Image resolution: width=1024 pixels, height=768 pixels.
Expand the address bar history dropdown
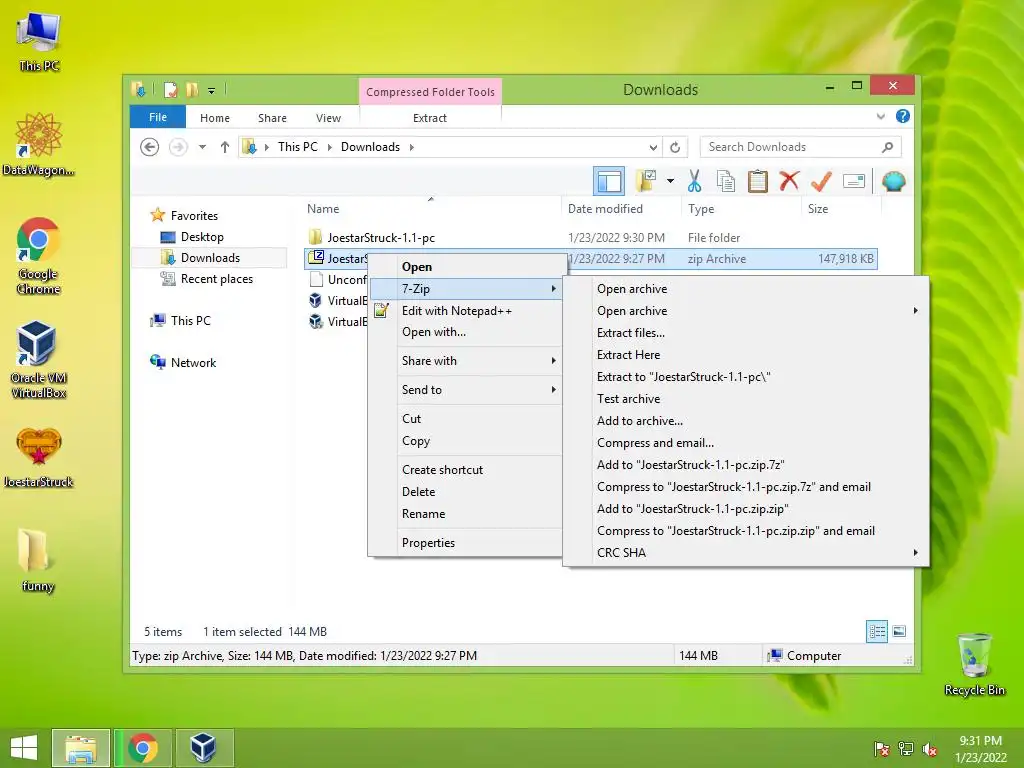652,147
